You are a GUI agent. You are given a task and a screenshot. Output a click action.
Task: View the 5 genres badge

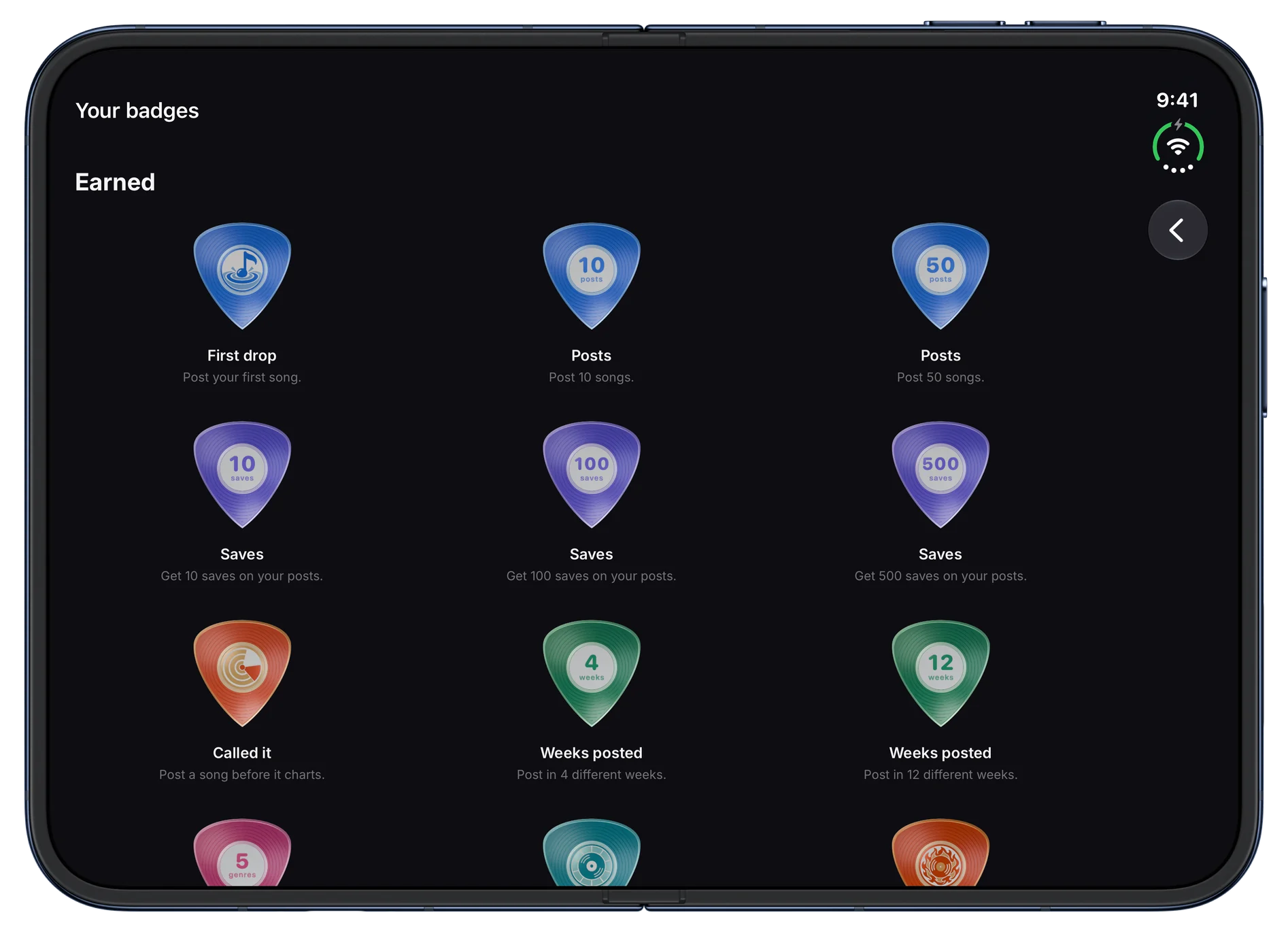(x=242, y=853)
